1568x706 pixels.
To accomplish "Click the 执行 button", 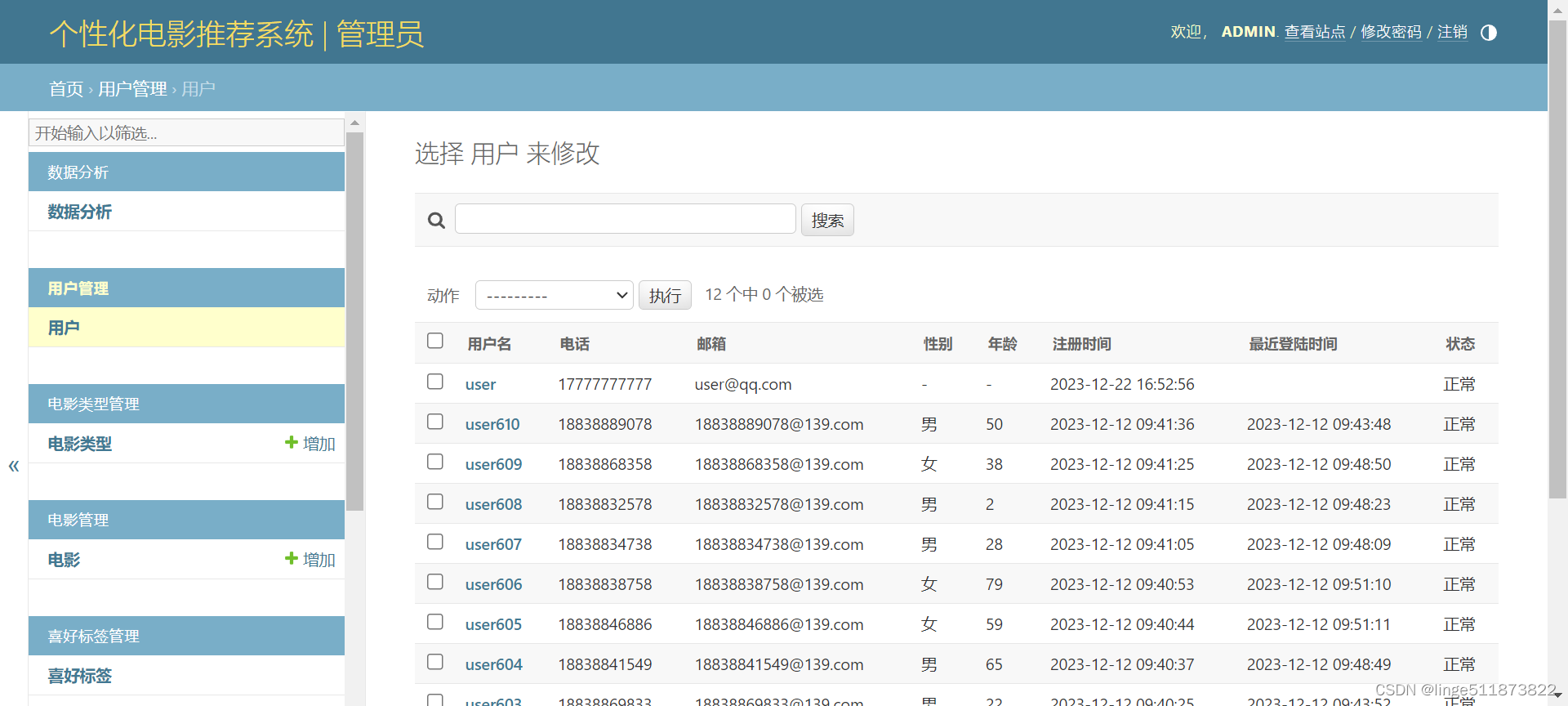I will (665, 295).
